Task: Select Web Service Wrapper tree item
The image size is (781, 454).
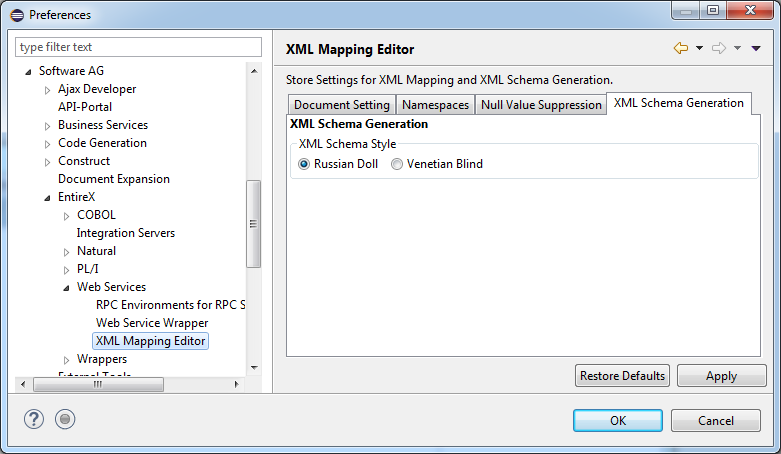Action: [x=152, y=323]
